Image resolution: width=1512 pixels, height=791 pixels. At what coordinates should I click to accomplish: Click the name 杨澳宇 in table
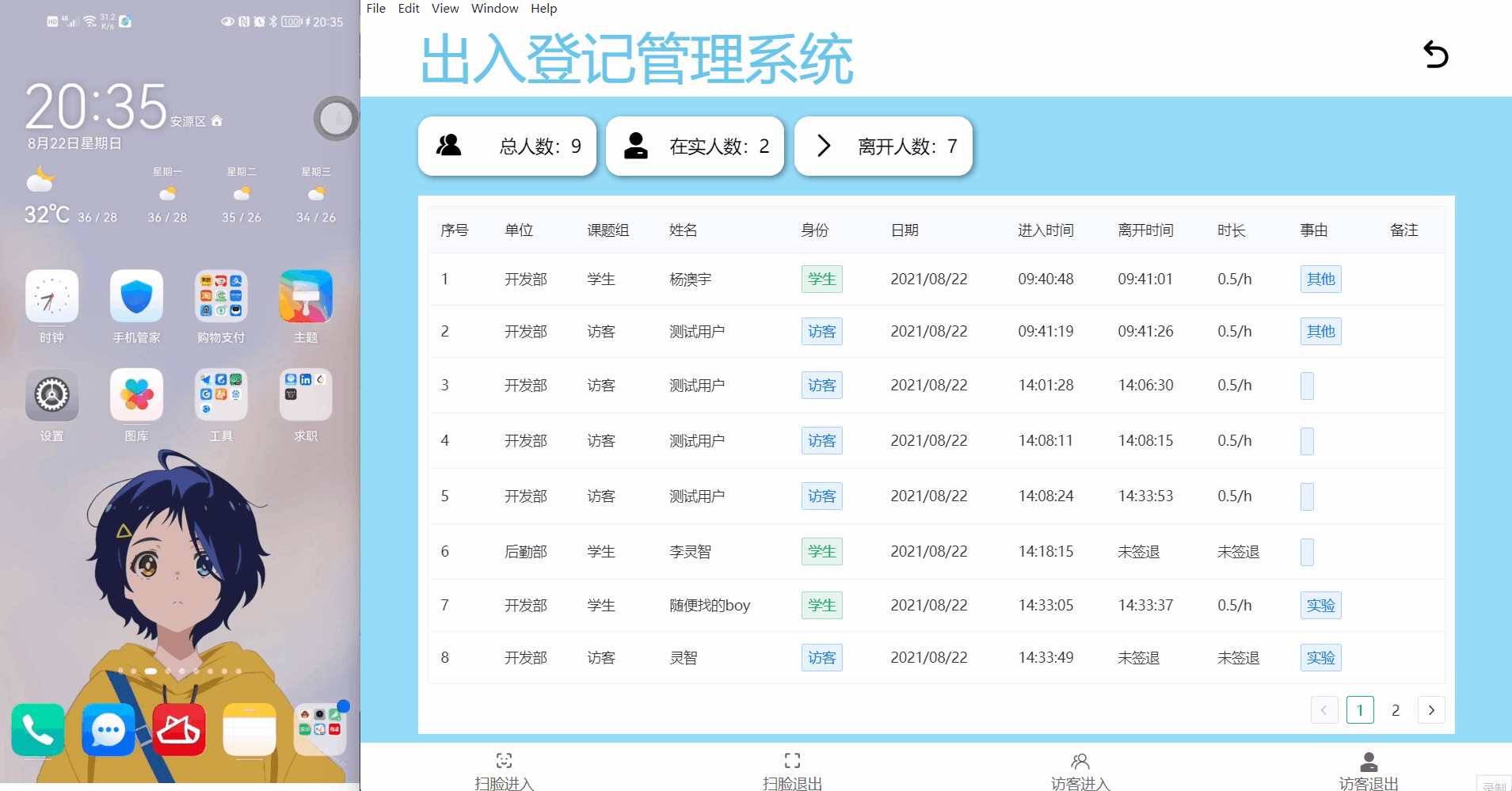pyautogui.click(x=690, y=279)
